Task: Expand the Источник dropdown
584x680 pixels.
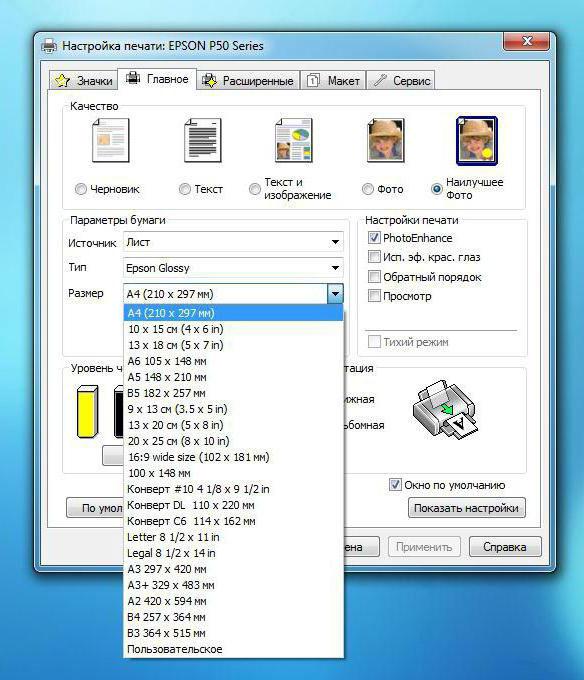Action: (233, 242)
